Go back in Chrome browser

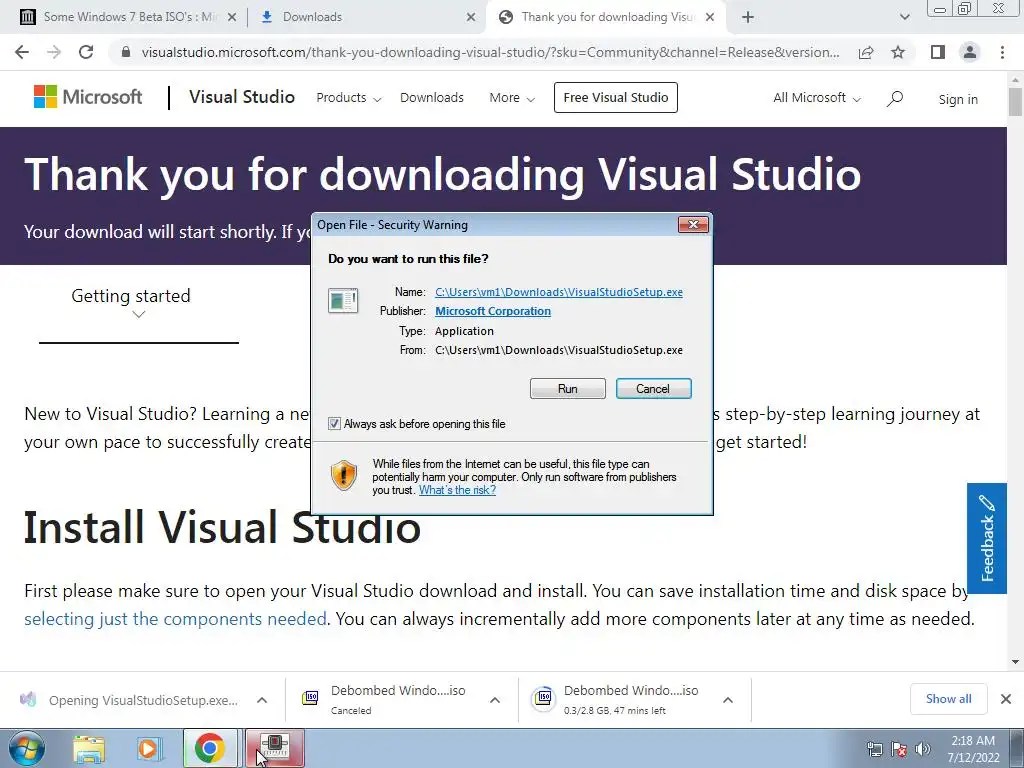[22, 52]
